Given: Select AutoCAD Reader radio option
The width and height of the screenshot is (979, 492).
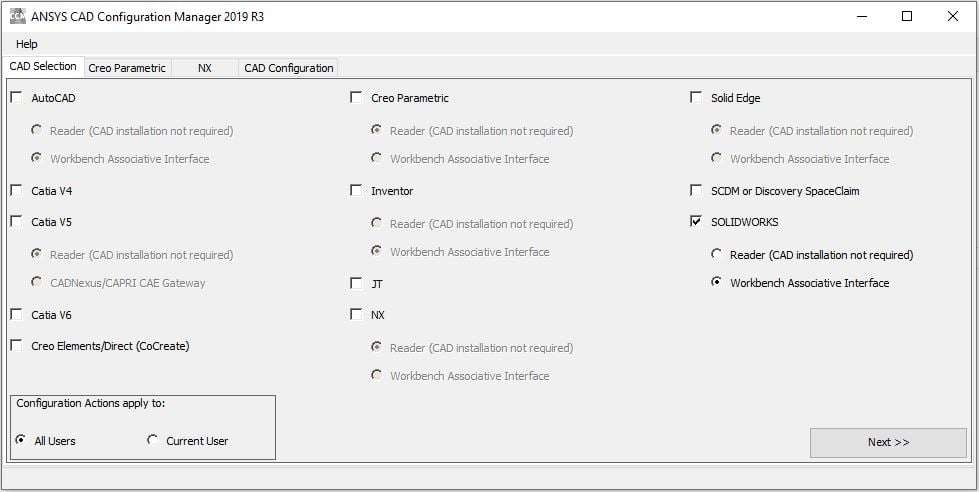Looking at the screenshot, I should [x=37, y=130].
